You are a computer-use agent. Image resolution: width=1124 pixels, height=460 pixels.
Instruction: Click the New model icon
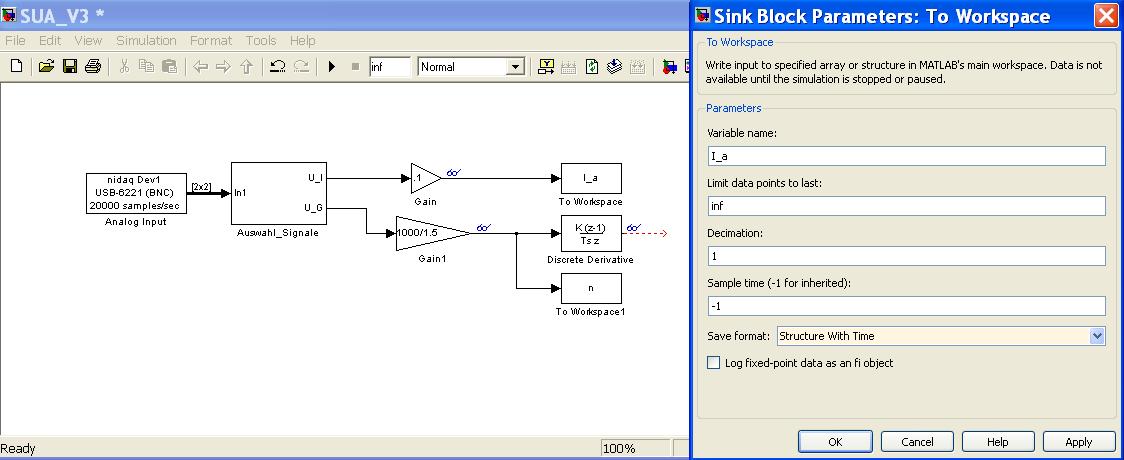click(16, 67)
